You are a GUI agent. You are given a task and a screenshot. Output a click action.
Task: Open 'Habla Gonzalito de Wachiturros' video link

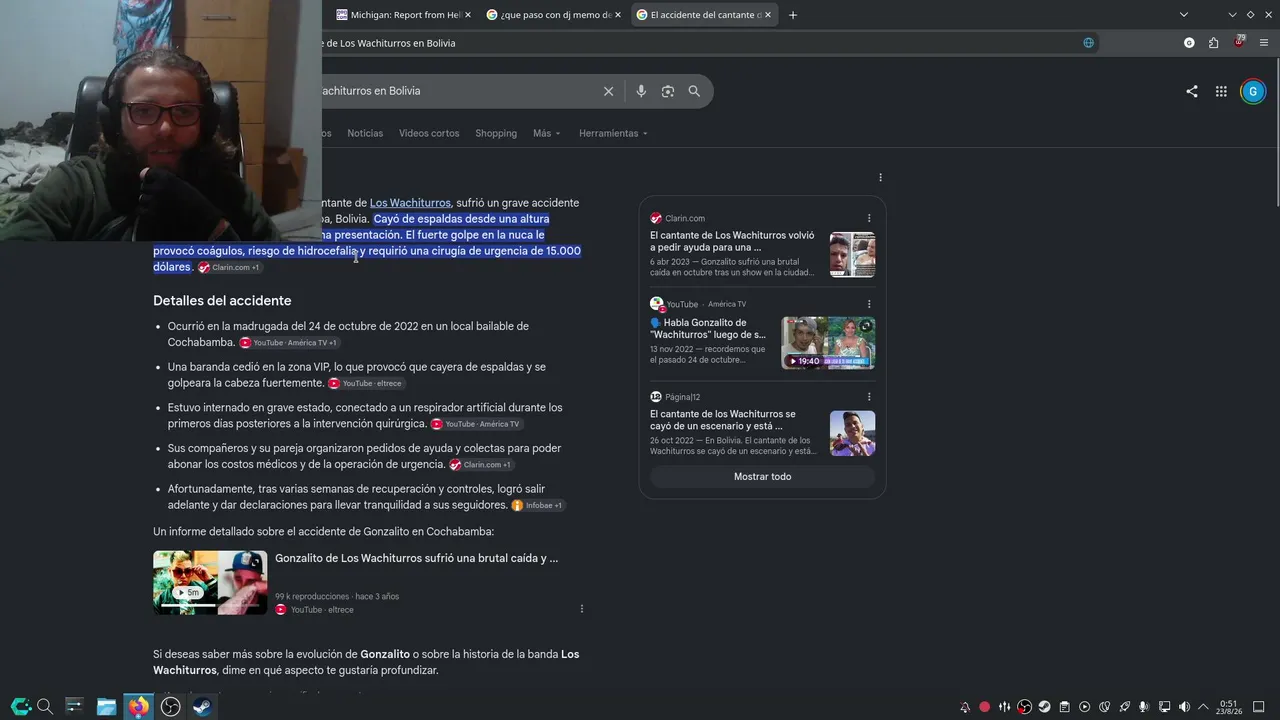click(x=708, y=329)
